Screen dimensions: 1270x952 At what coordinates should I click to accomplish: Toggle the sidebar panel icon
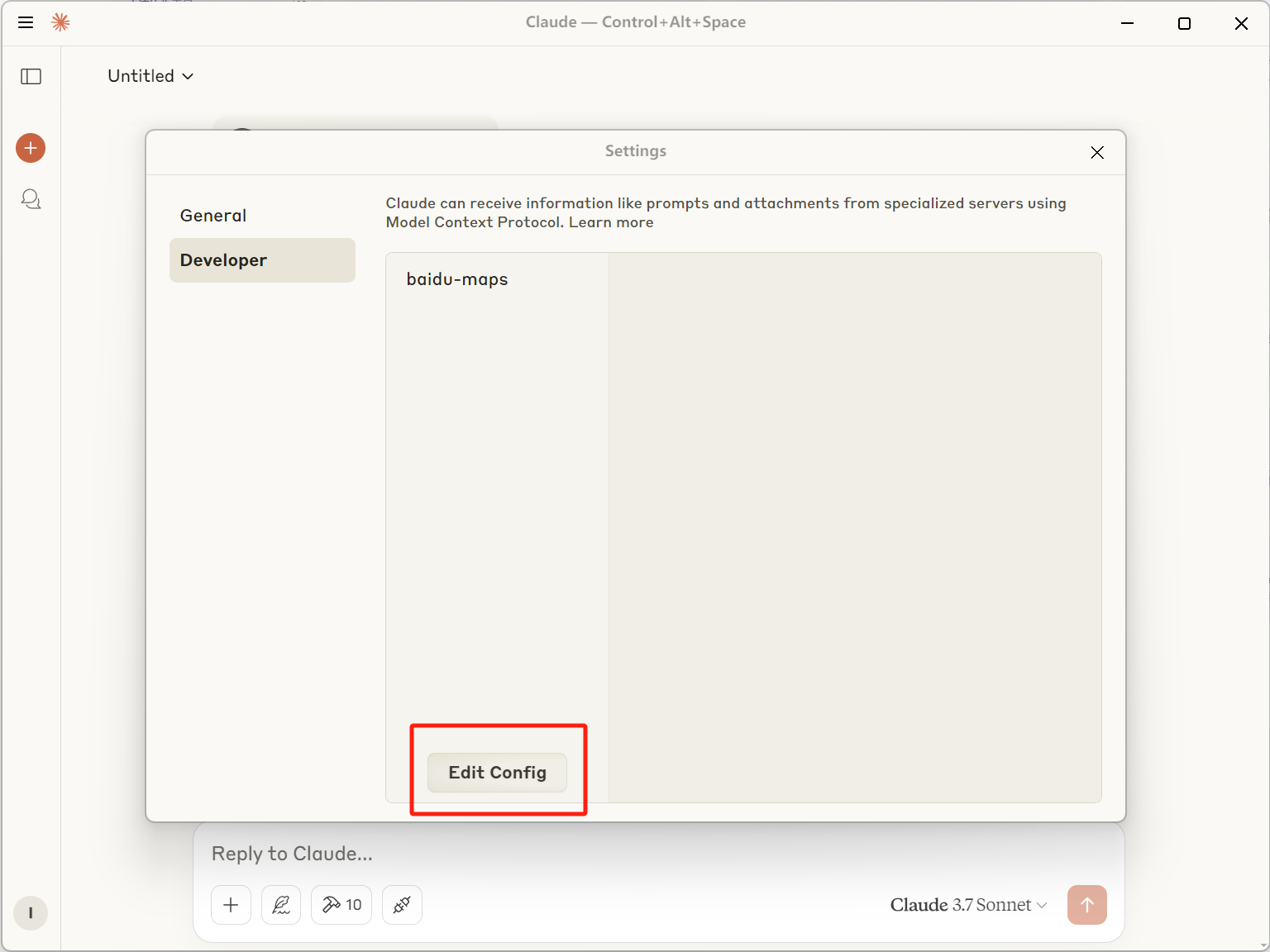click(31, 76)
